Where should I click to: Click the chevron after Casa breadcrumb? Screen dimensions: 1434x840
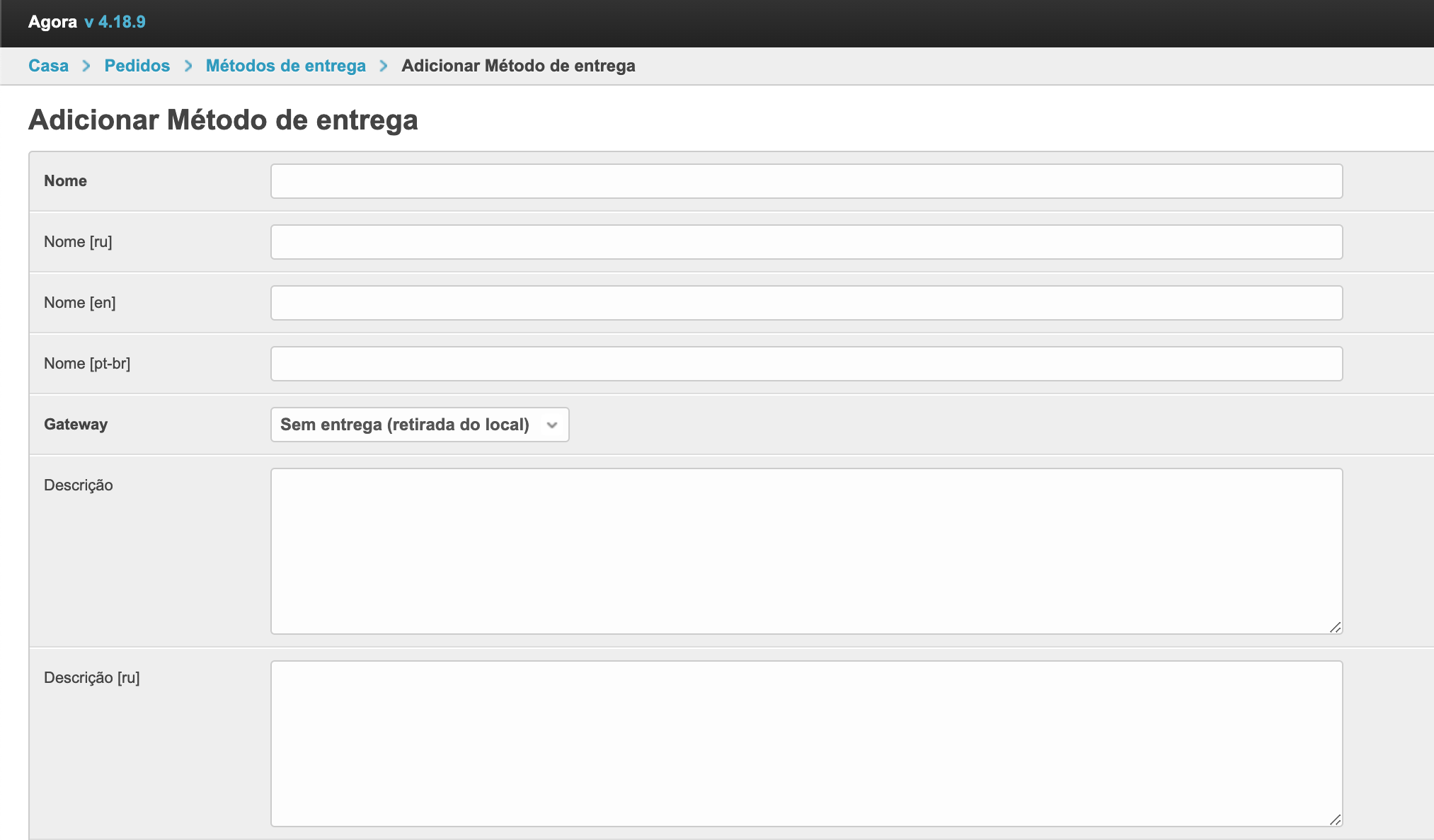tap(86, 66)
